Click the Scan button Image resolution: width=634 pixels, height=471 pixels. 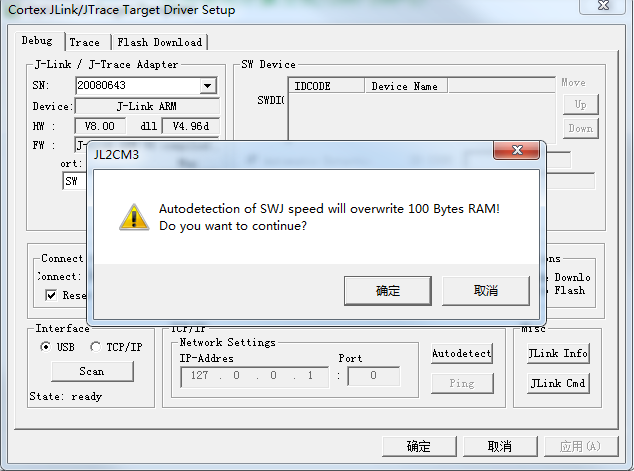tap(92, 371)
